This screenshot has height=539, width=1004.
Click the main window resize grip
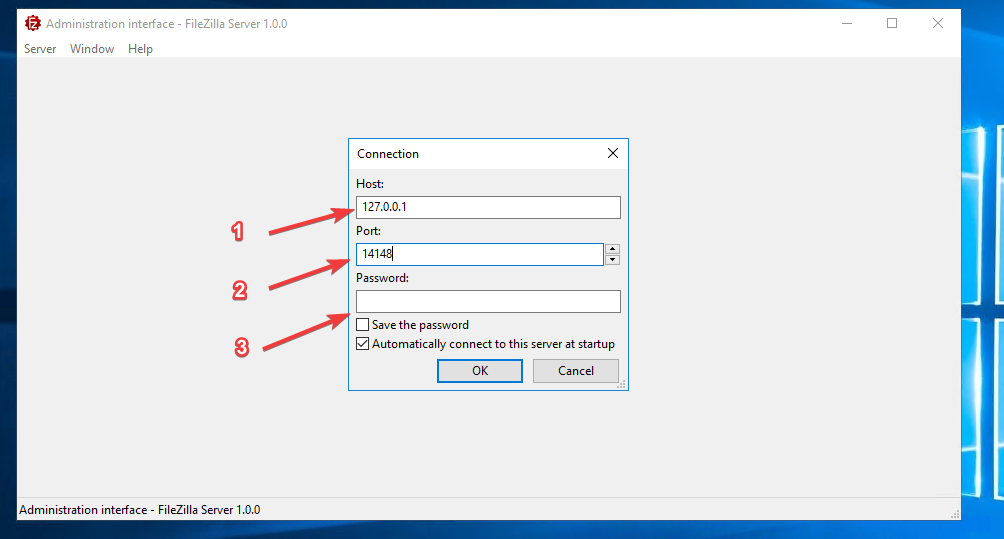point(955,515)
